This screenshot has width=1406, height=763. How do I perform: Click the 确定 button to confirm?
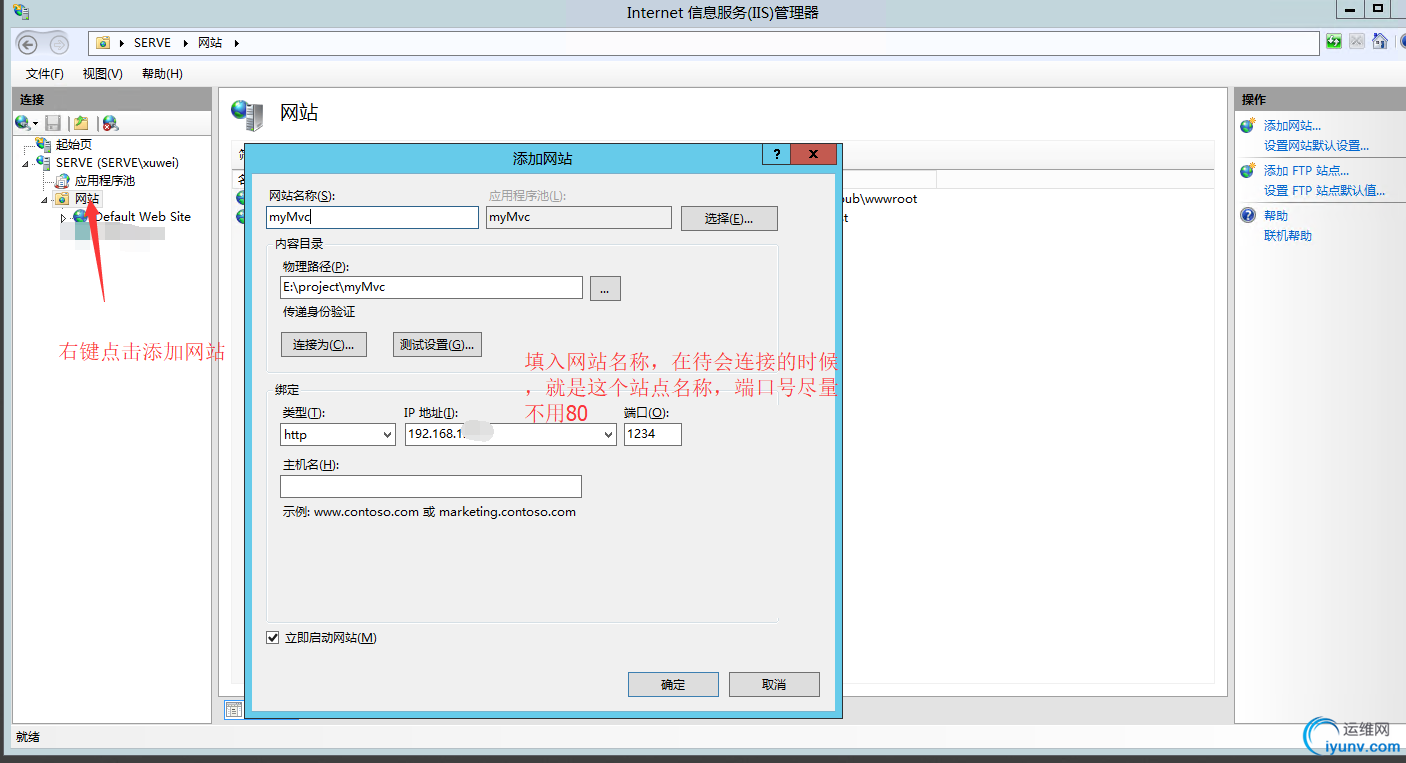pos(673,684)
